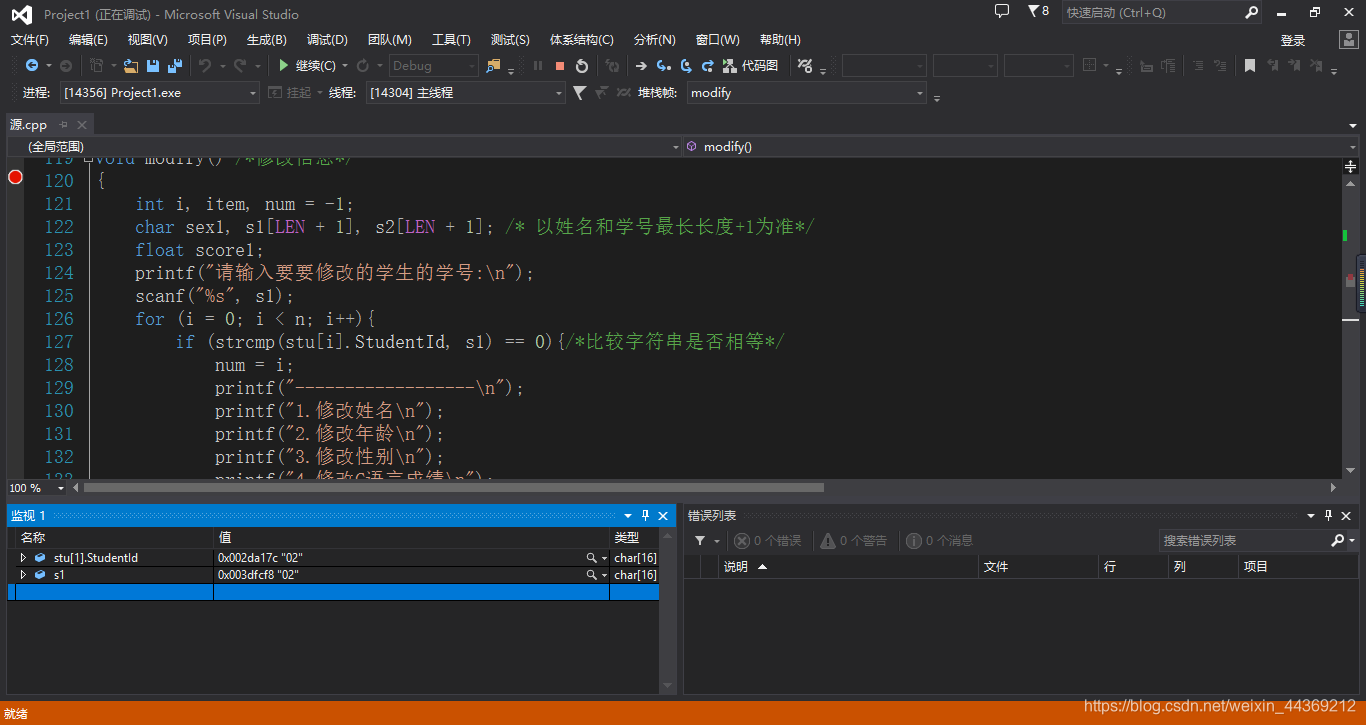1366x725 pixels.
Task: Toggle auto-hide pin on Error List panel
Action: (x=1329, y=515)
